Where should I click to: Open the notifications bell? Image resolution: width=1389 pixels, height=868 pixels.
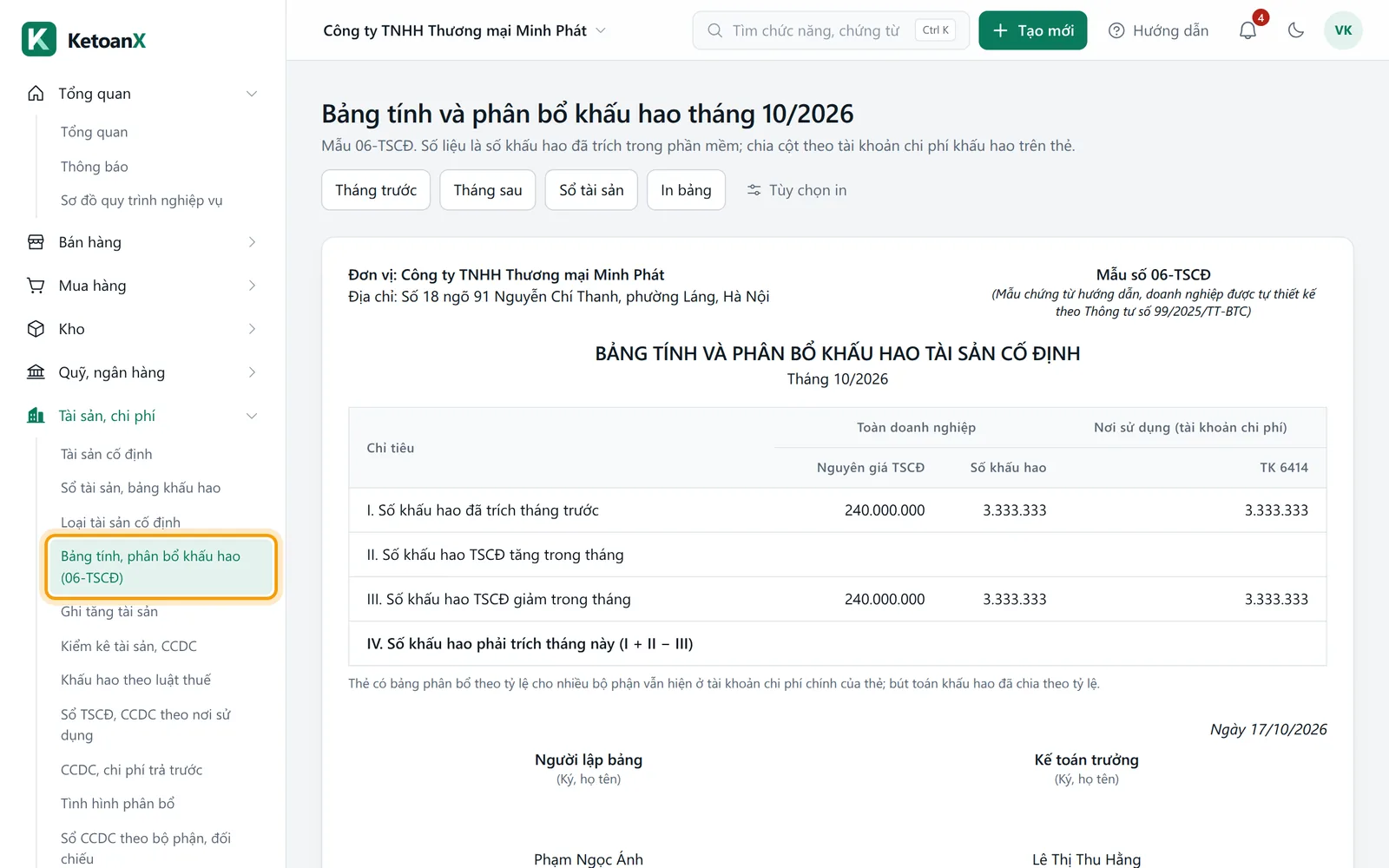pos(1247,30)
